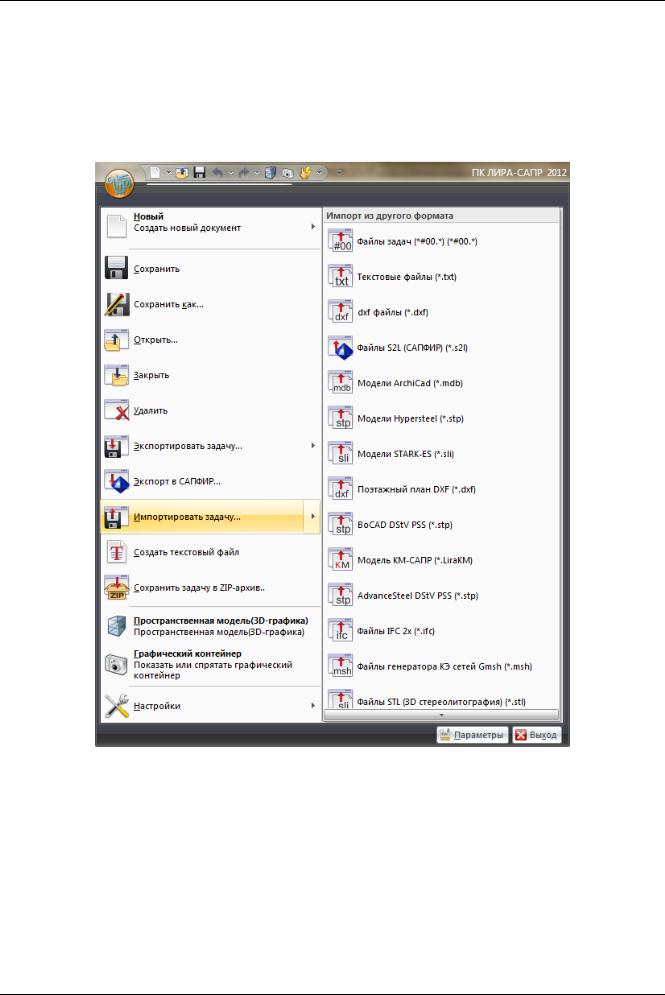Viewport: 665px width, 995px height.
Task: Import Модели Hypersteel (*.stp)
Action: point(442,418)
